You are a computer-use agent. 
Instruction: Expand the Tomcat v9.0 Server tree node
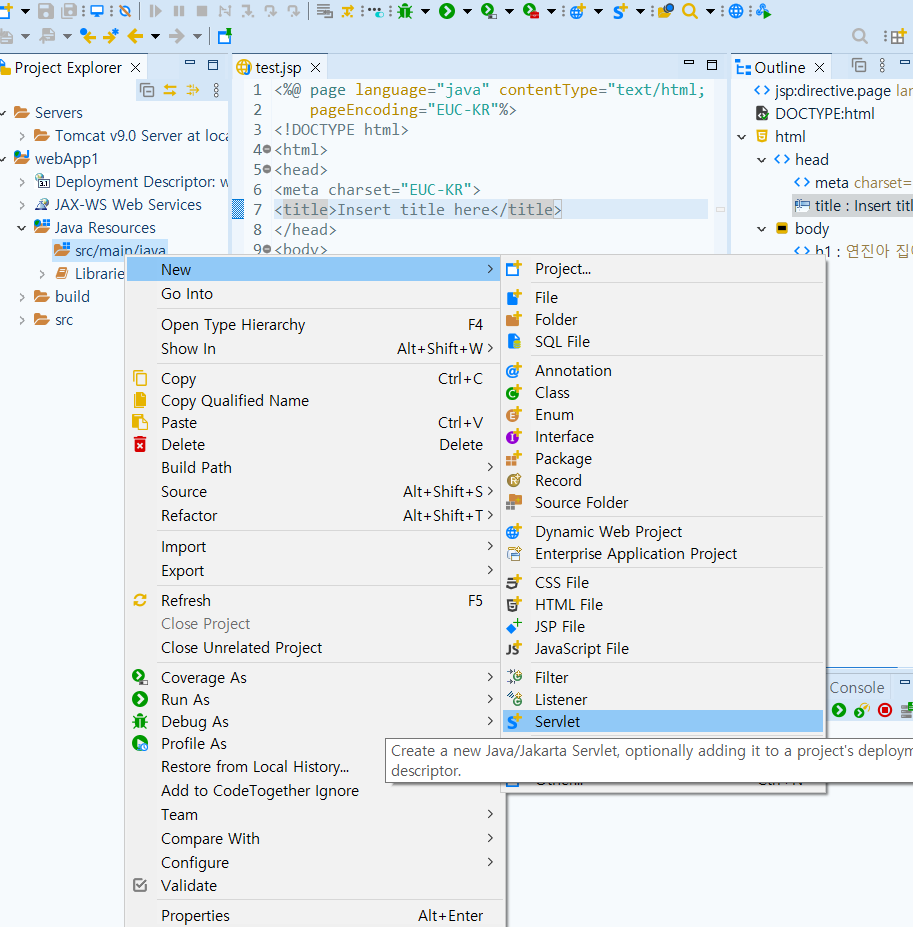click(22, 136)
